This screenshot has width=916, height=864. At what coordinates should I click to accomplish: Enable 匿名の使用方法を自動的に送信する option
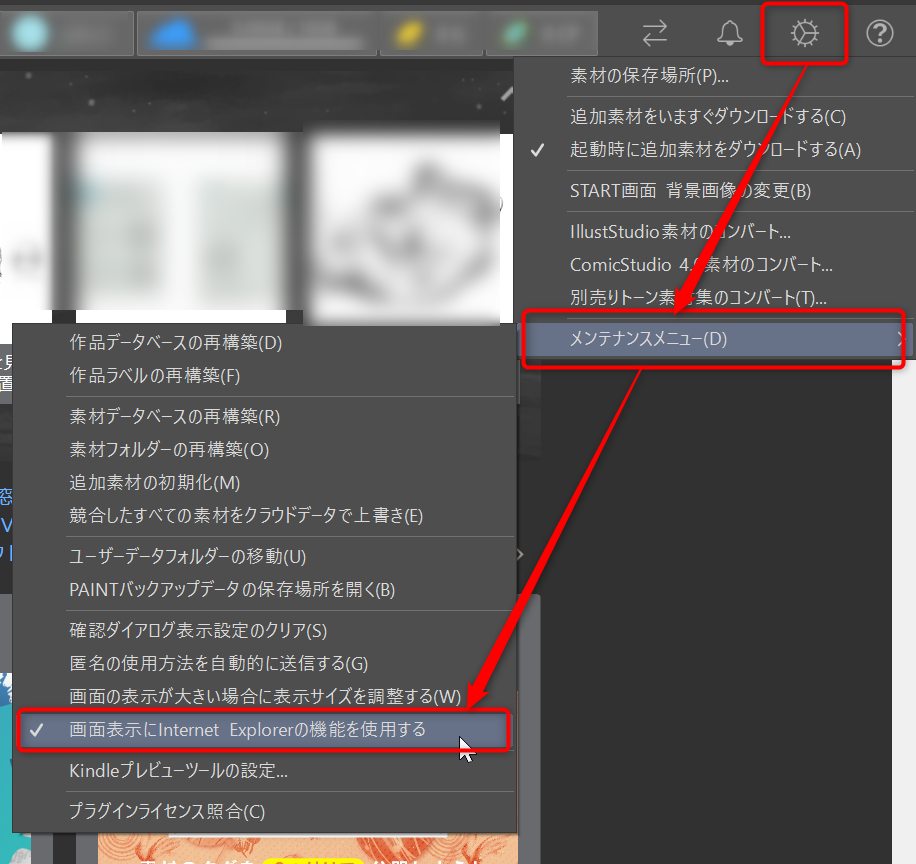218,663
